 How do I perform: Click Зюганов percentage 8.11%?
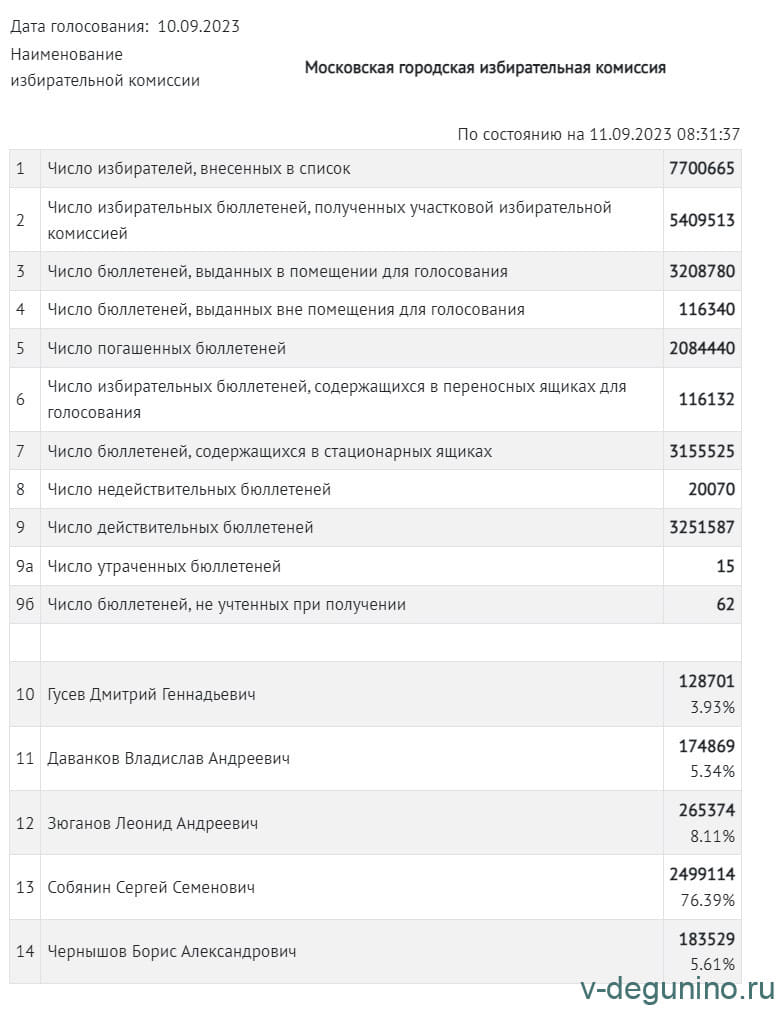point(716,836)
